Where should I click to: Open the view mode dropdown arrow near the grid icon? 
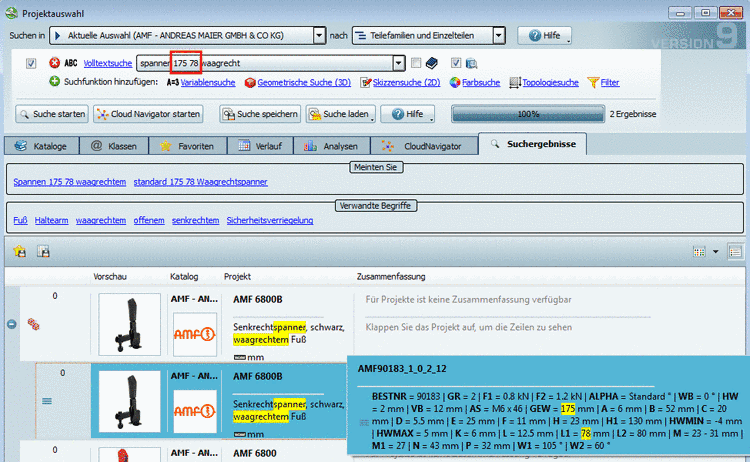click(x=716, y=252)
